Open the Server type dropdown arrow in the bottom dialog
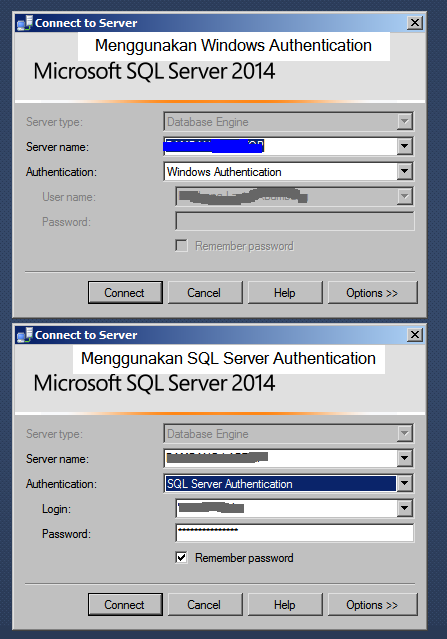This screenshot has width=447, height=639. tap(404, 433)
